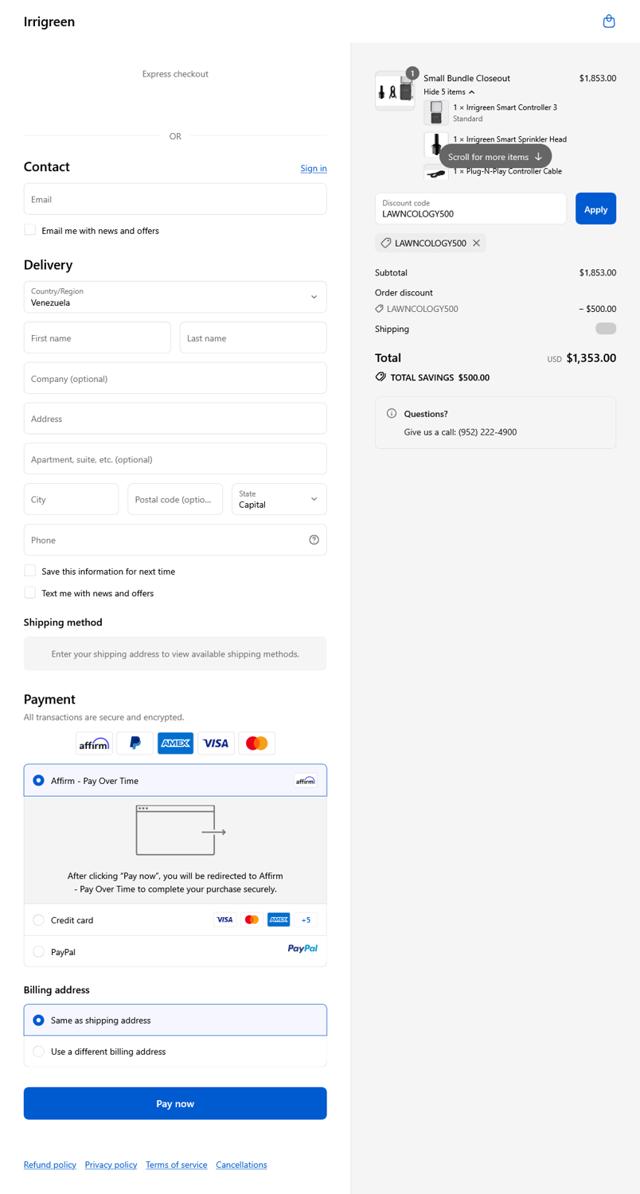Viewport: 640px width, 1194px height.
Task: Click the Irrigreen Smart Sprinkler Head thumbnail
Action: [436, 144]
